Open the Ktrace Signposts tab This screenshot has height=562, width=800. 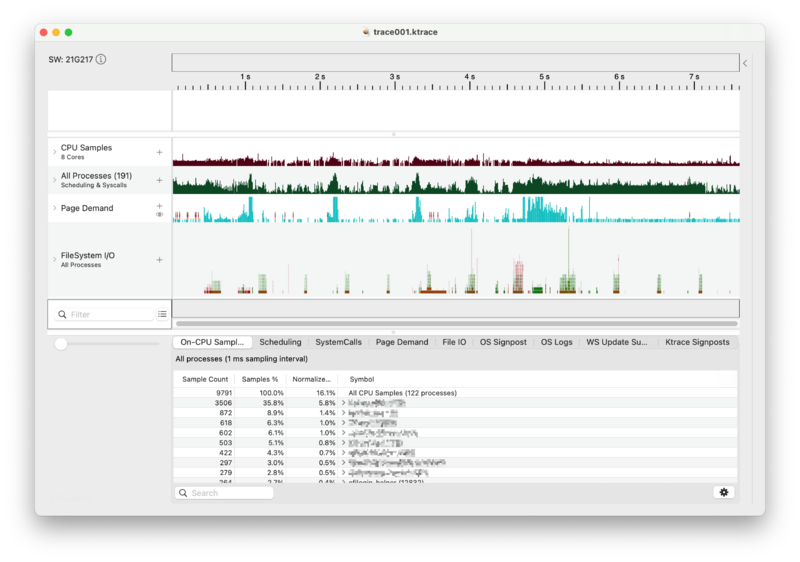pyautogui.click(x=697, y=342)
